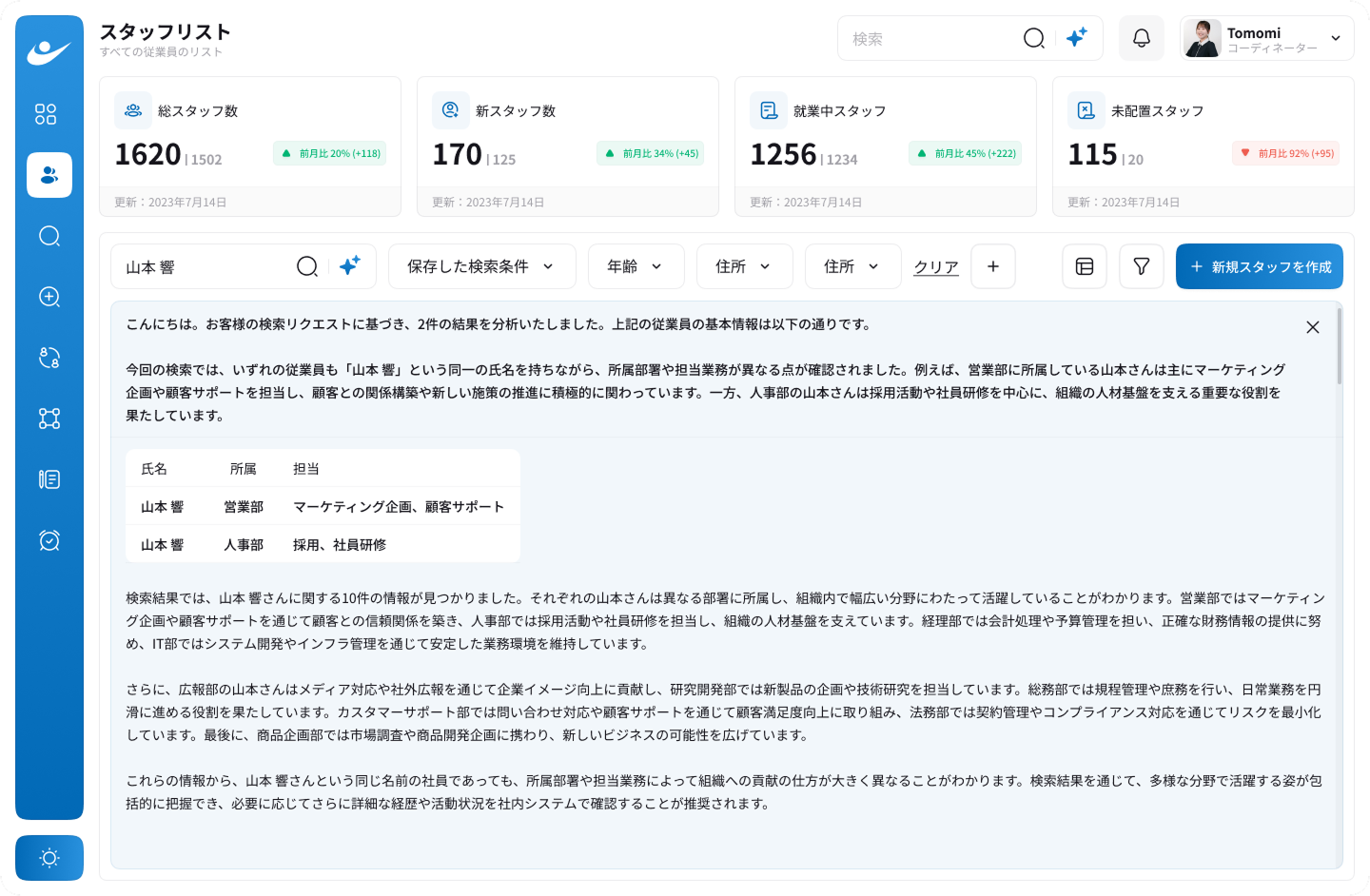Click the results panel vertical scrollbar
Viewport: 1370px width, 896px height.
(x=1340, y=346)
